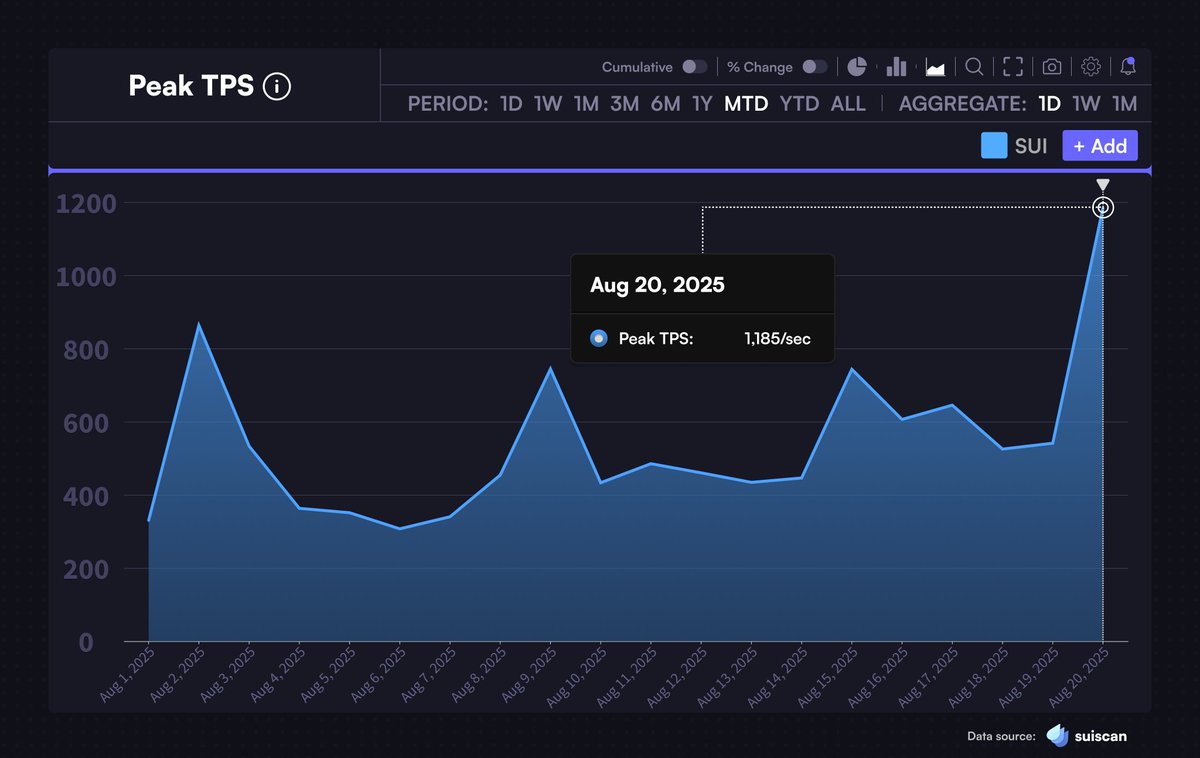Open the Peak TPS info icon
This screenshot has width=1200, height=758.
277,87
